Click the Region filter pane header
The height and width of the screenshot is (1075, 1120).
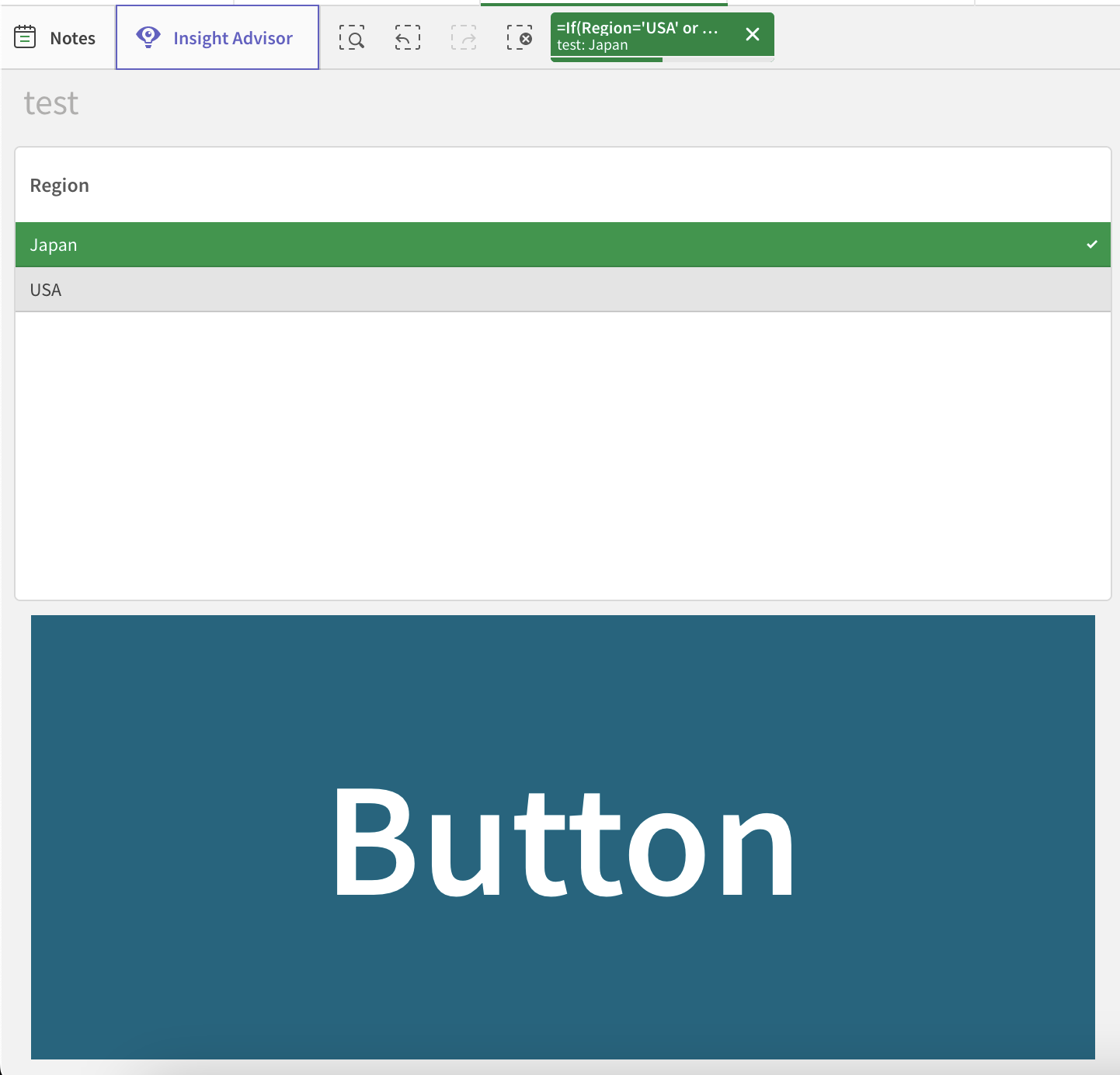(x=59, y=185)
